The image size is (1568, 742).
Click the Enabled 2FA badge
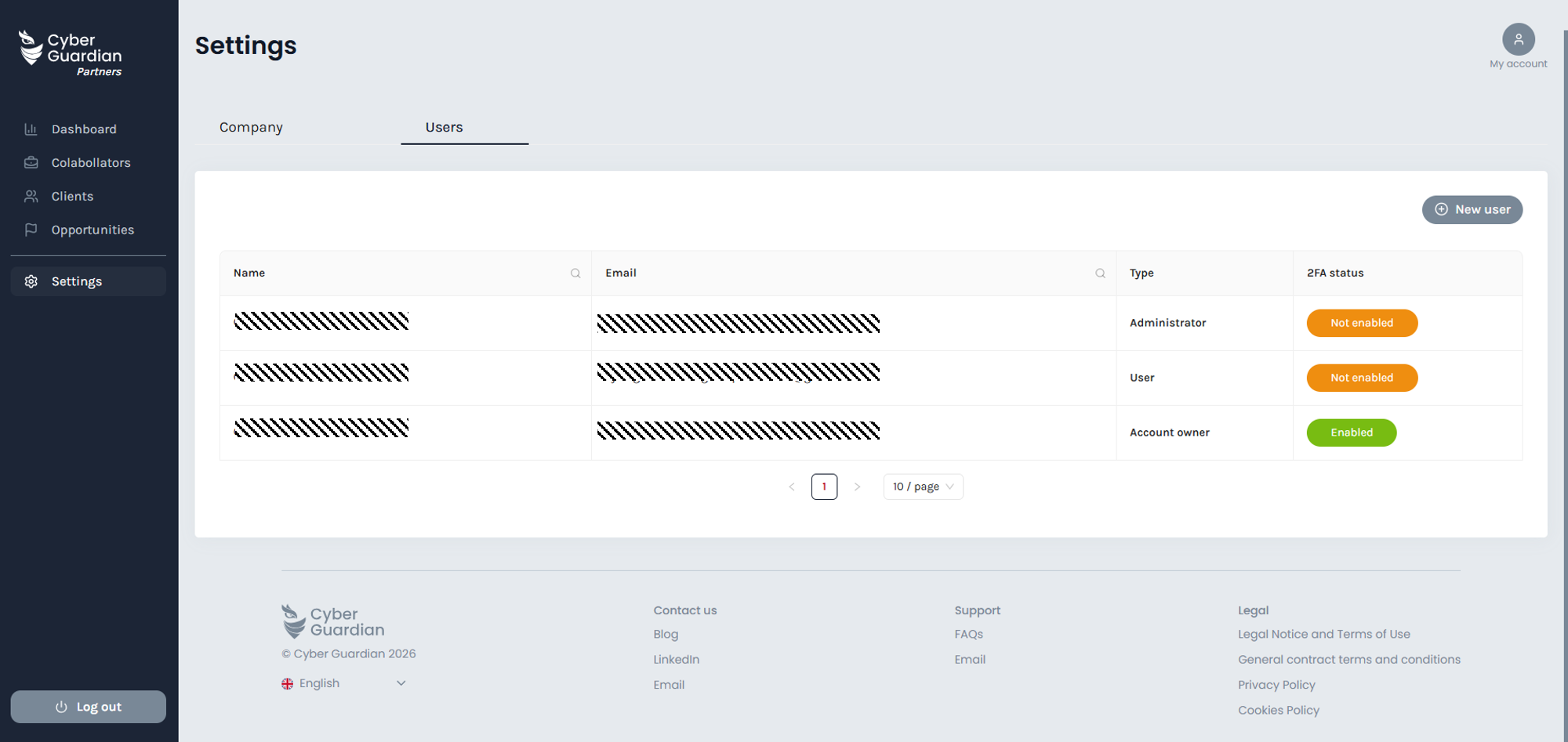(1351, 433)
